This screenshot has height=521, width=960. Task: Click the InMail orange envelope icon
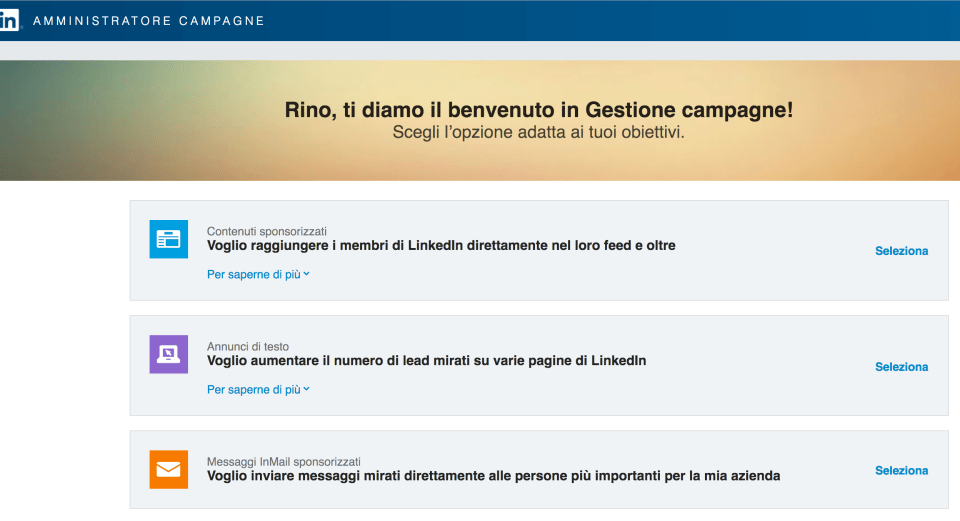coord(168,469)
